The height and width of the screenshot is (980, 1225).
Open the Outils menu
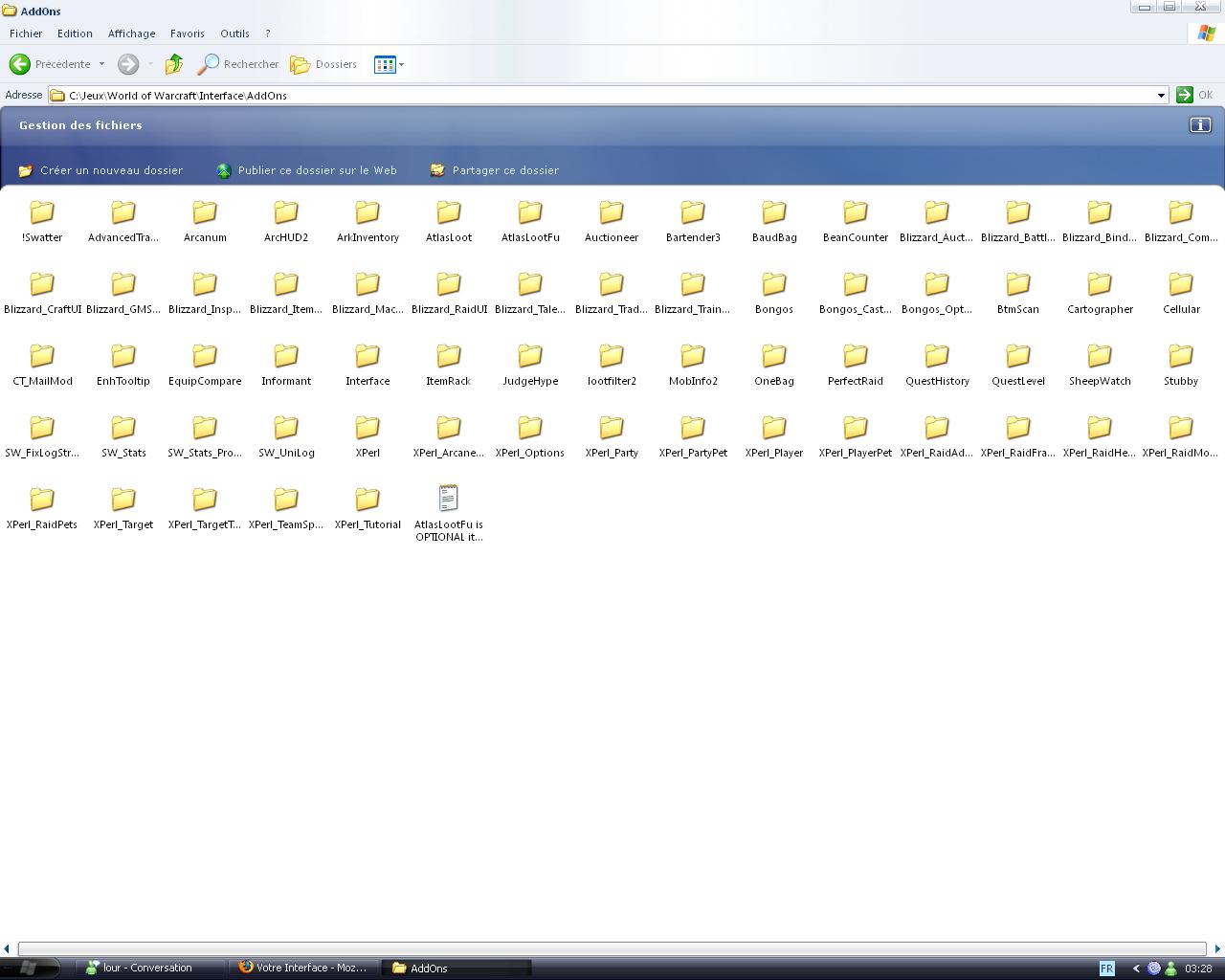click(234, 33)
